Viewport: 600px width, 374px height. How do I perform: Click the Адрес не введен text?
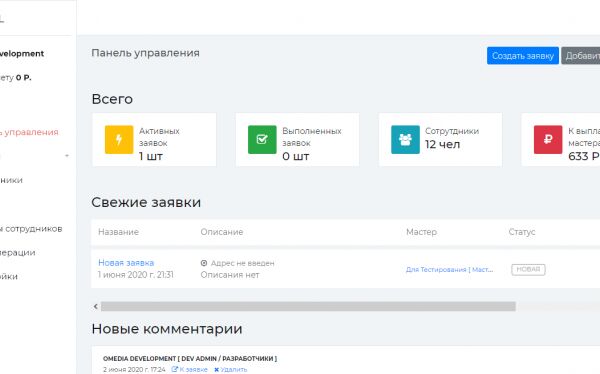[x=242, y=263]
